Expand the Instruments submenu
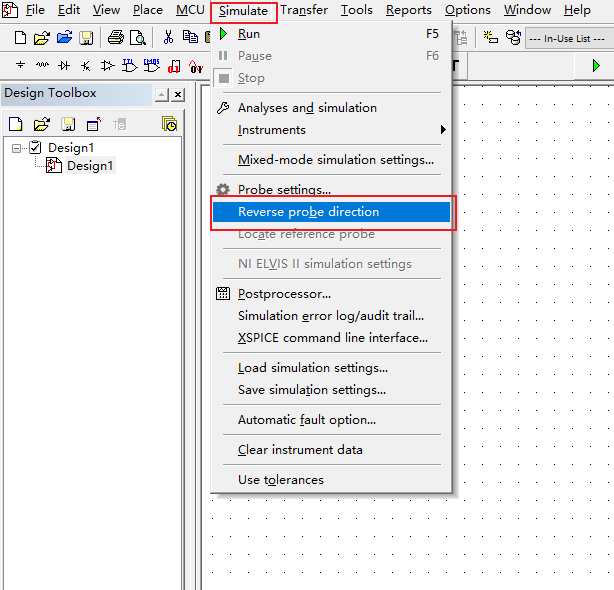The image size is (614, 590). coord(331,130)
